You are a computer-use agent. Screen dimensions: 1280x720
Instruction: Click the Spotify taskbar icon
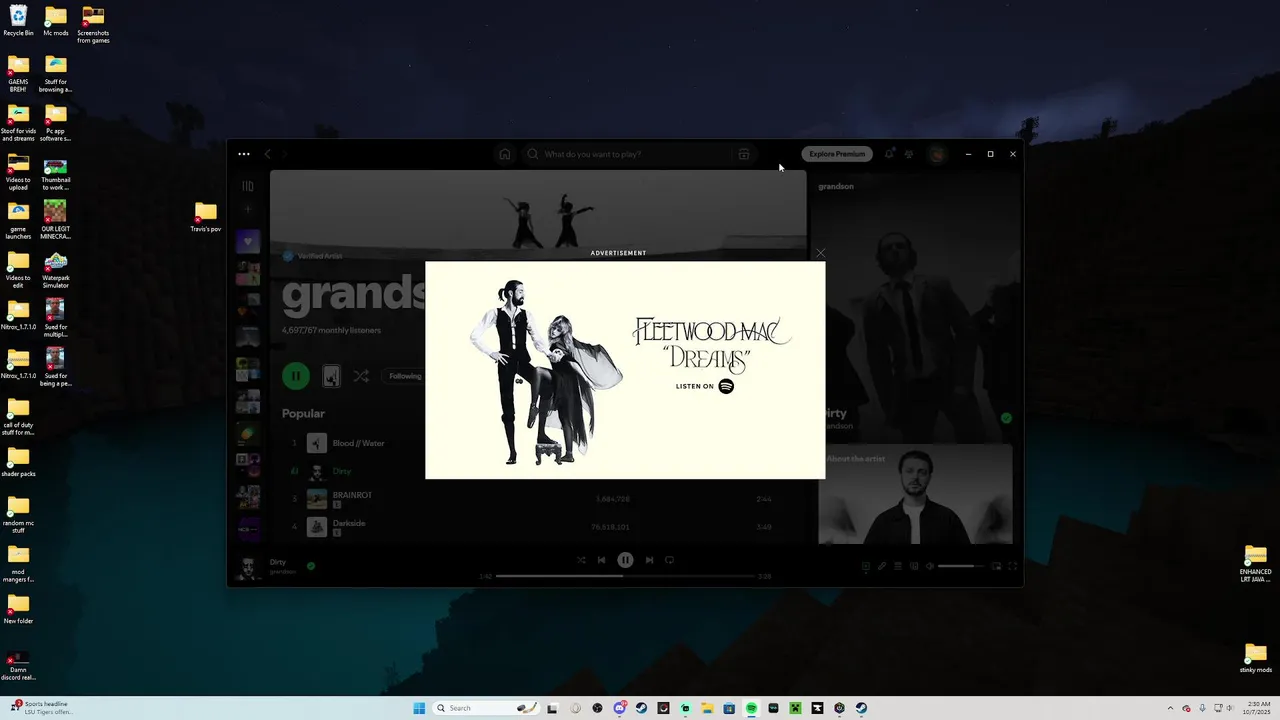(x=751, y=708)
